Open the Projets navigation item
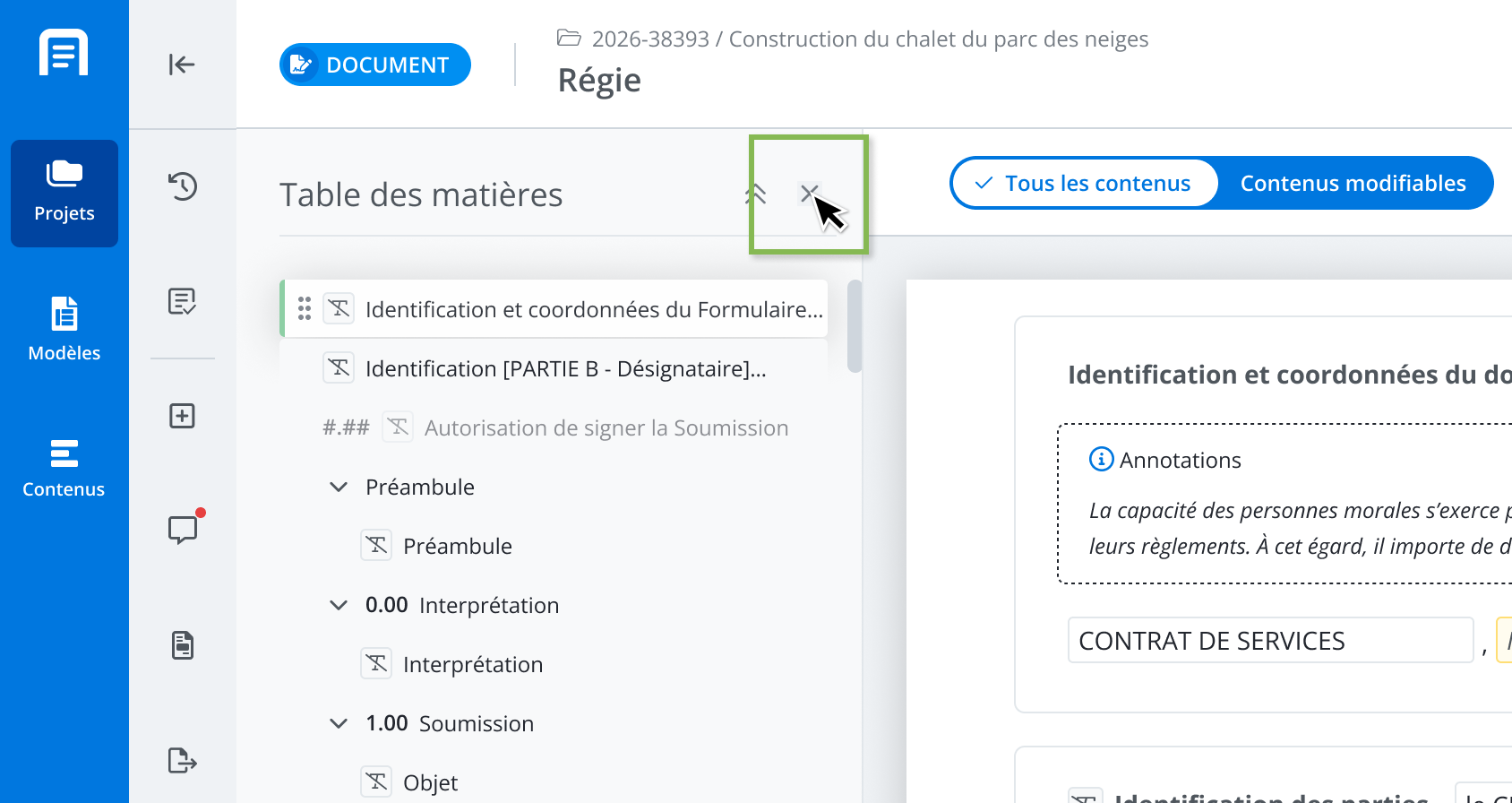Viewport: 1512px width, 803px height. pos(64,194)
